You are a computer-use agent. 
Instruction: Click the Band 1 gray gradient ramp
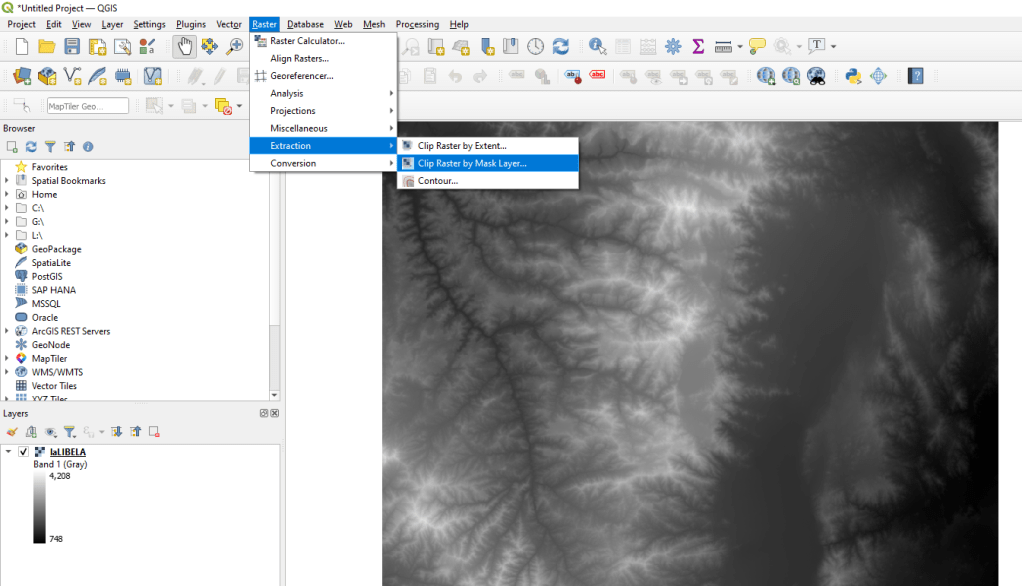pos(39,508)
